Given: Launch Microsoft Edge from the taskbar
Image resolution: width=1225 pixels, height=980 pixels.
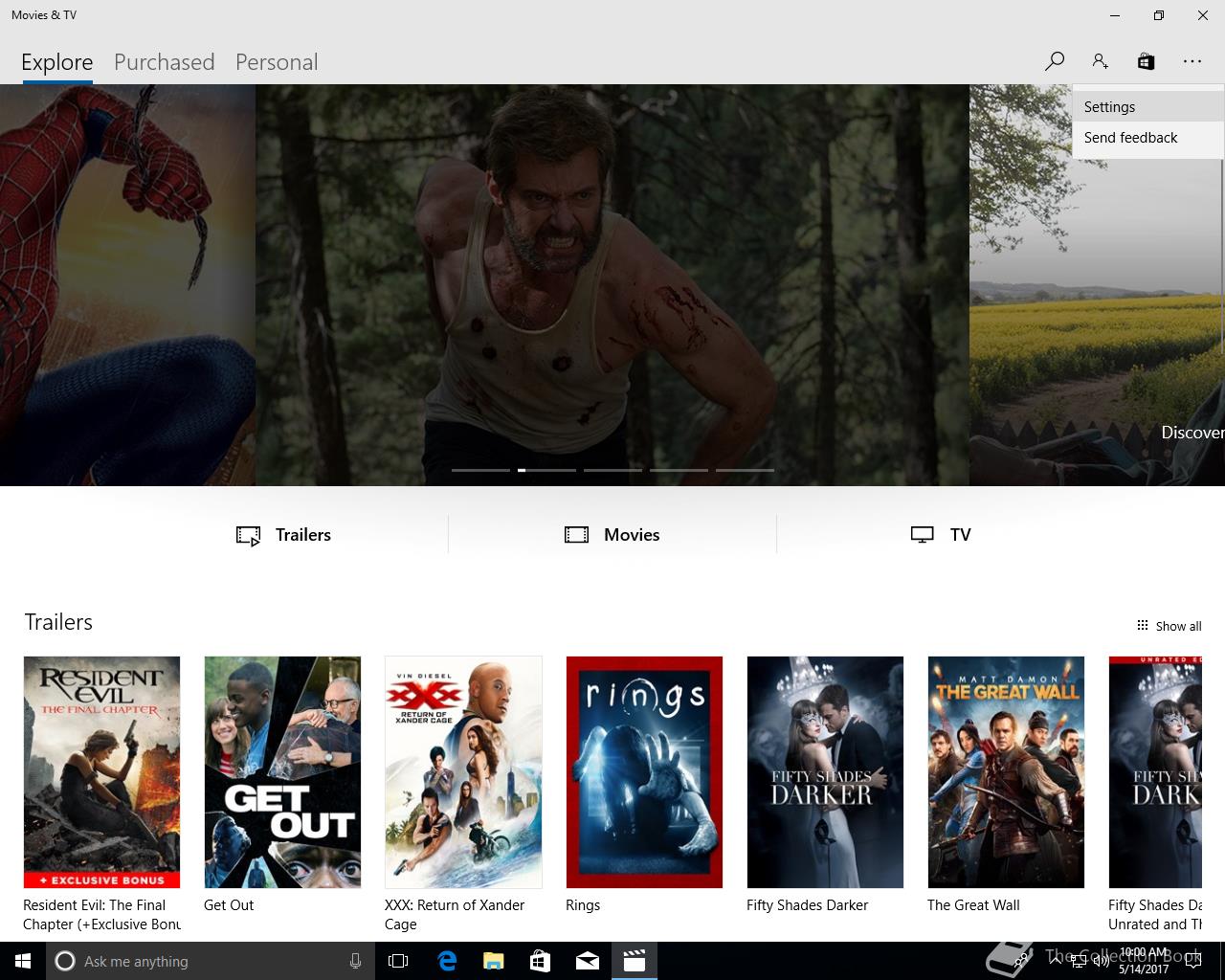Looking at the screenshot, I should [446, 961].
